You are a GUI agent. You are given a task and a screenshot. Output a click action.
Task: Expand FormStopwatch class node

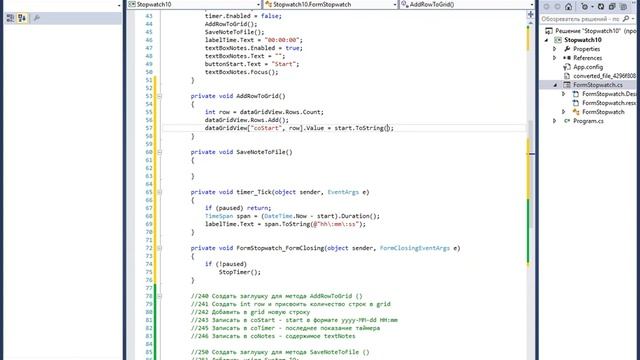564,112
